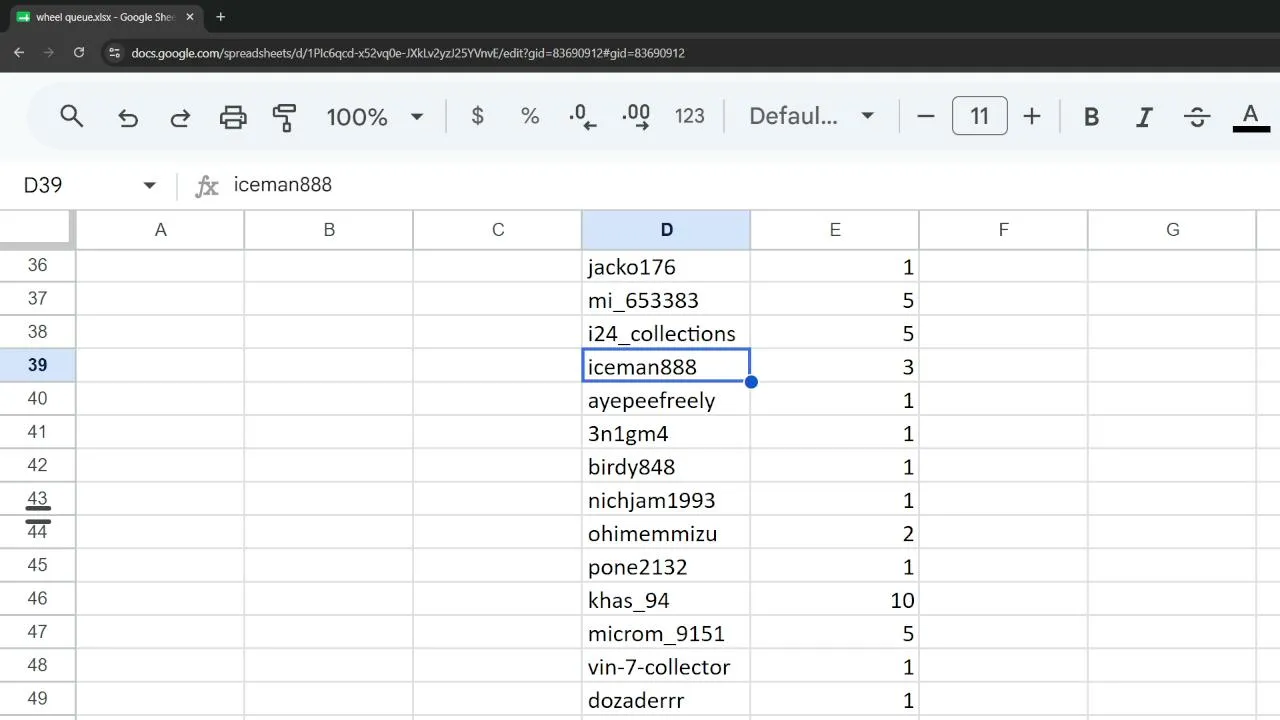Click the search magnifier icon in toolbar

(x=72, y=116)
